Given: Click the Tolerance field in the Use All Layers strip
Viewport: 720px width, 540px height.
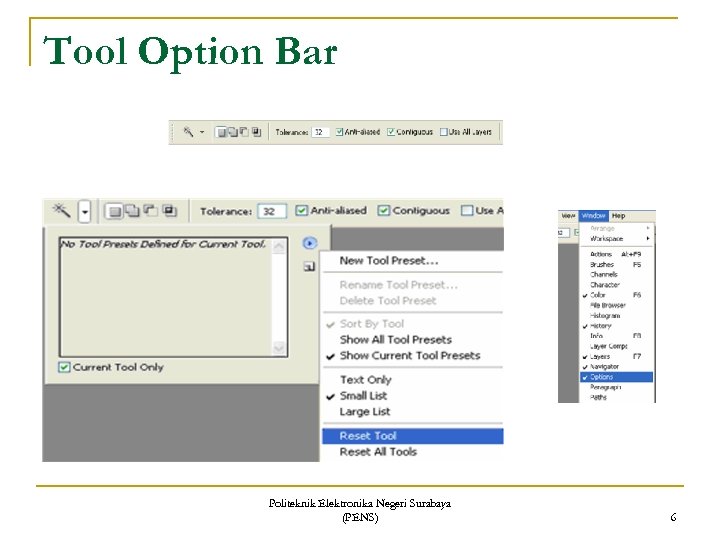Looking at the screenshot, I should [x=320, y=132].
